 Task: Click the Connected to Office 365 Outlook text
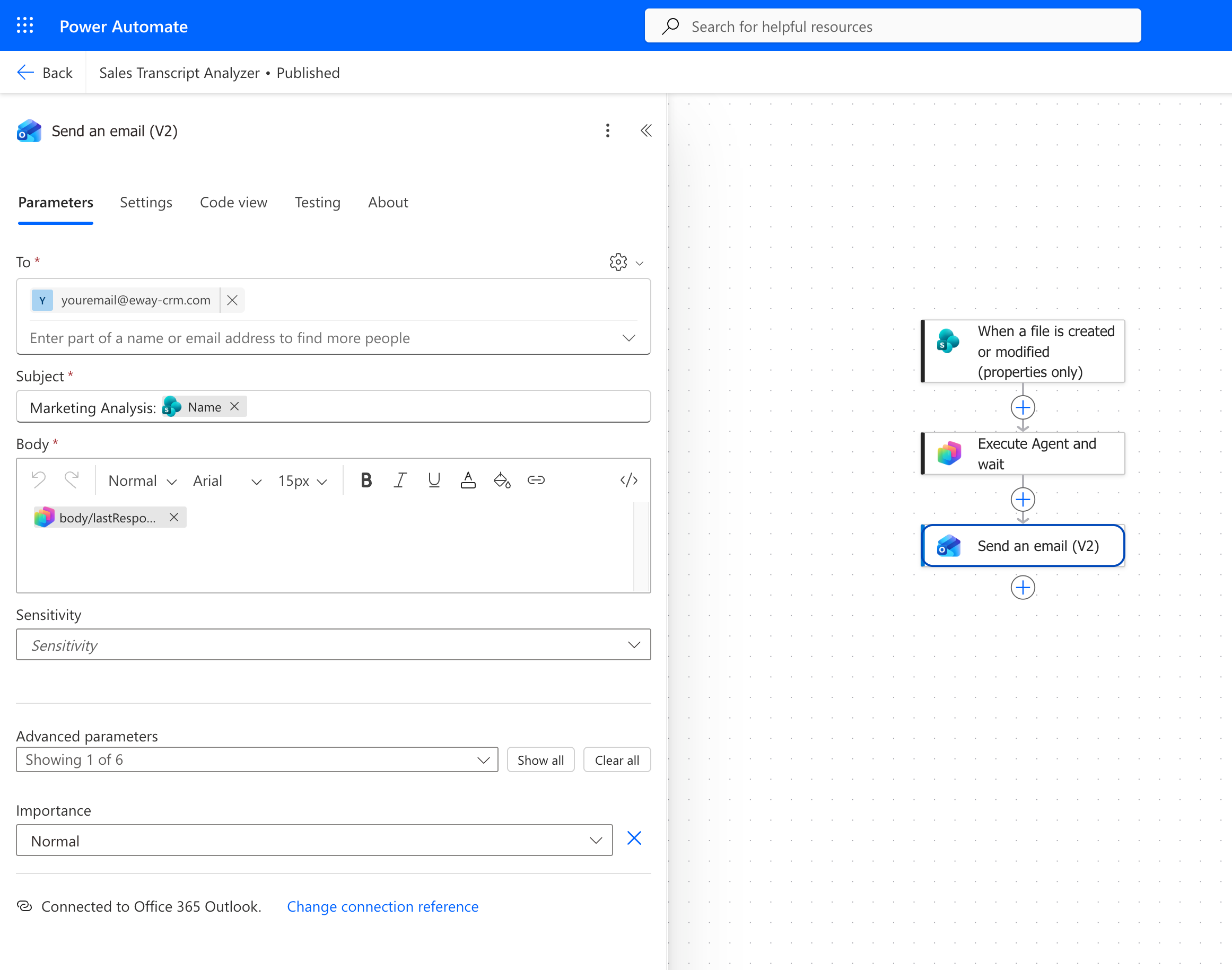(152, 906)
